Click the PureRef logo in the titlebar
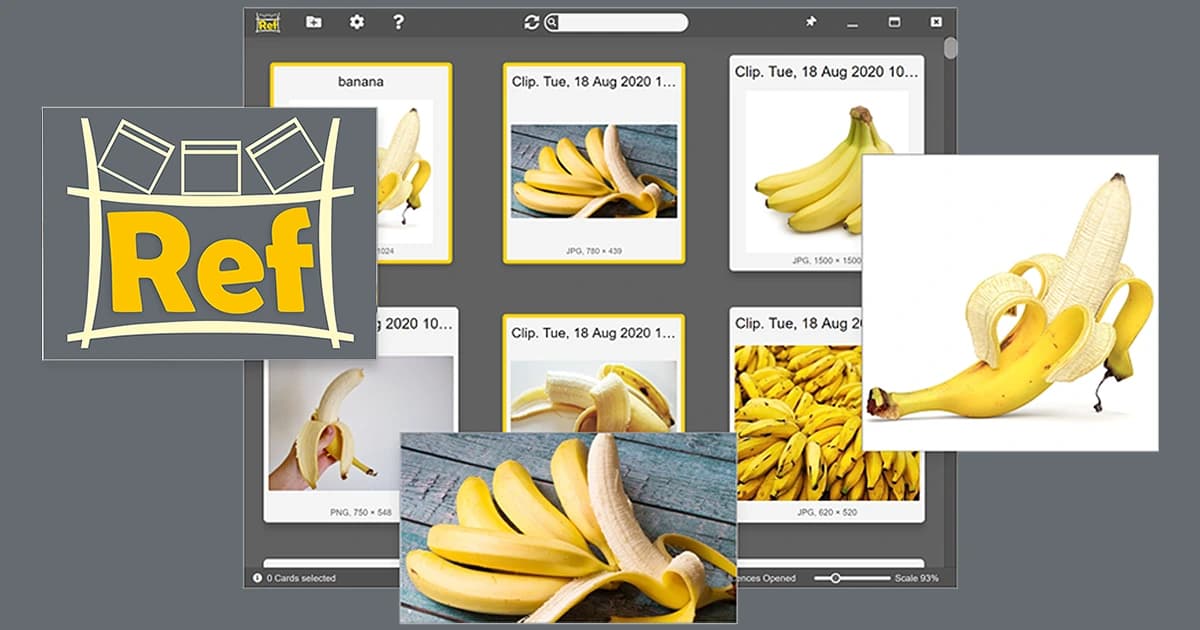Image resolution: width=1200 pixels, height=630 pixels. coord(267,21)
